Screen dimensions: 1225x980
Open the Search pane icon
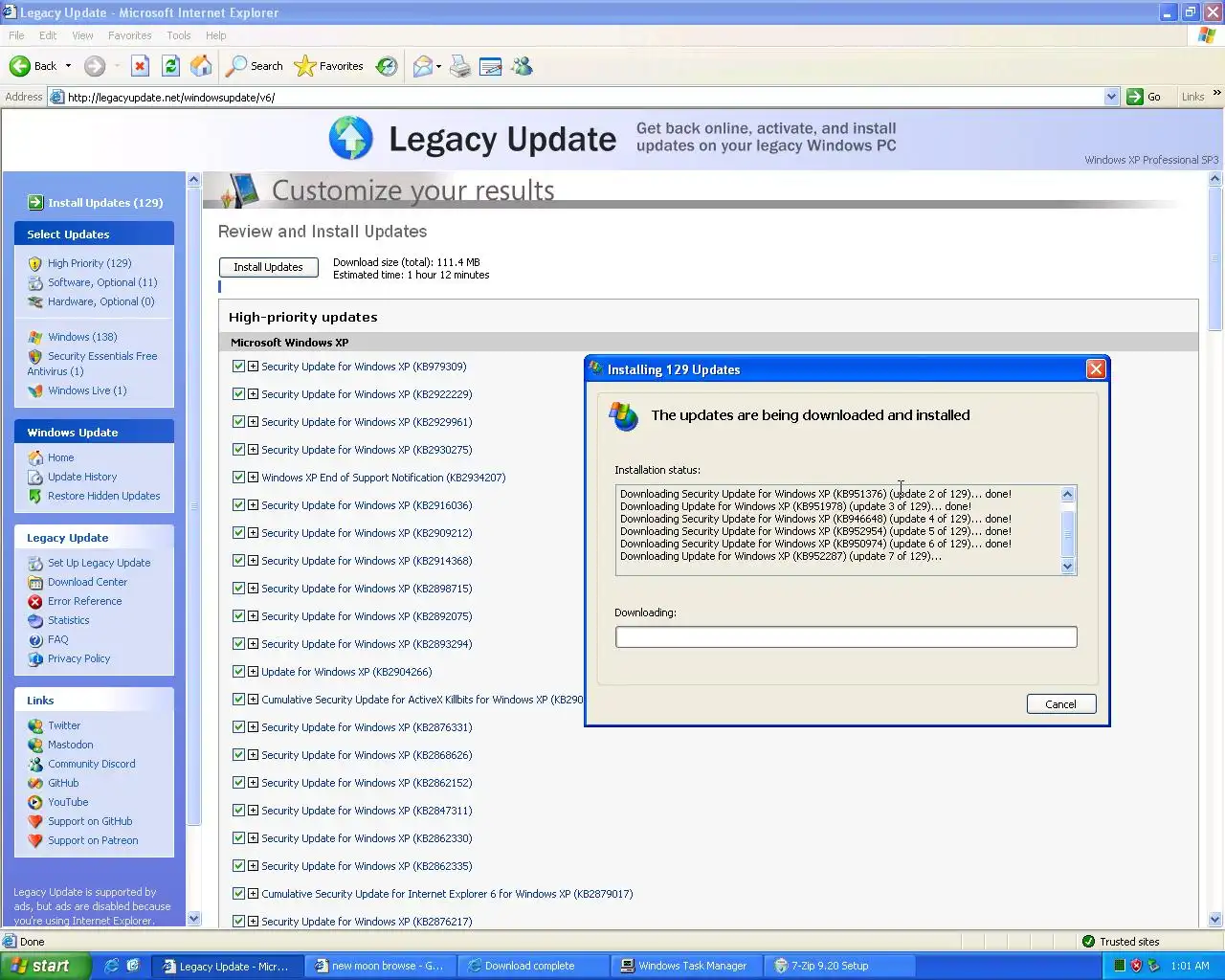(x=235, y=66)
